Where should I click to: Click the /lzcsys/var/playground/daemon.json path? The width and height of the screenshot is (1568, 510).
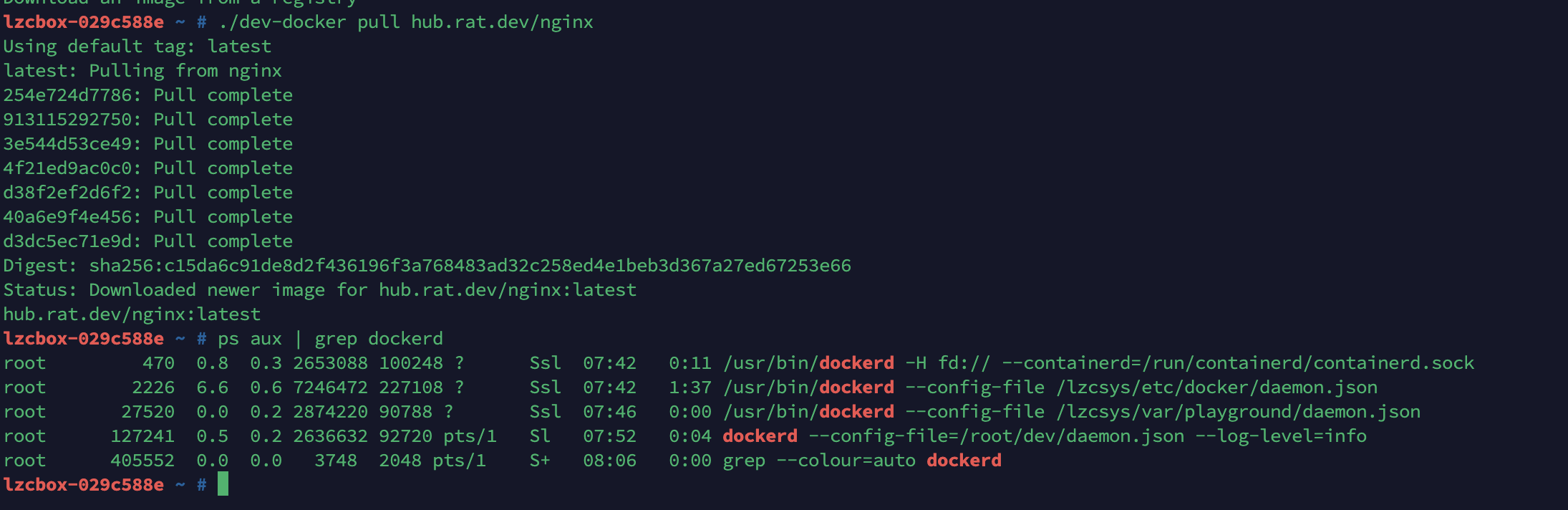[1238, 412]
